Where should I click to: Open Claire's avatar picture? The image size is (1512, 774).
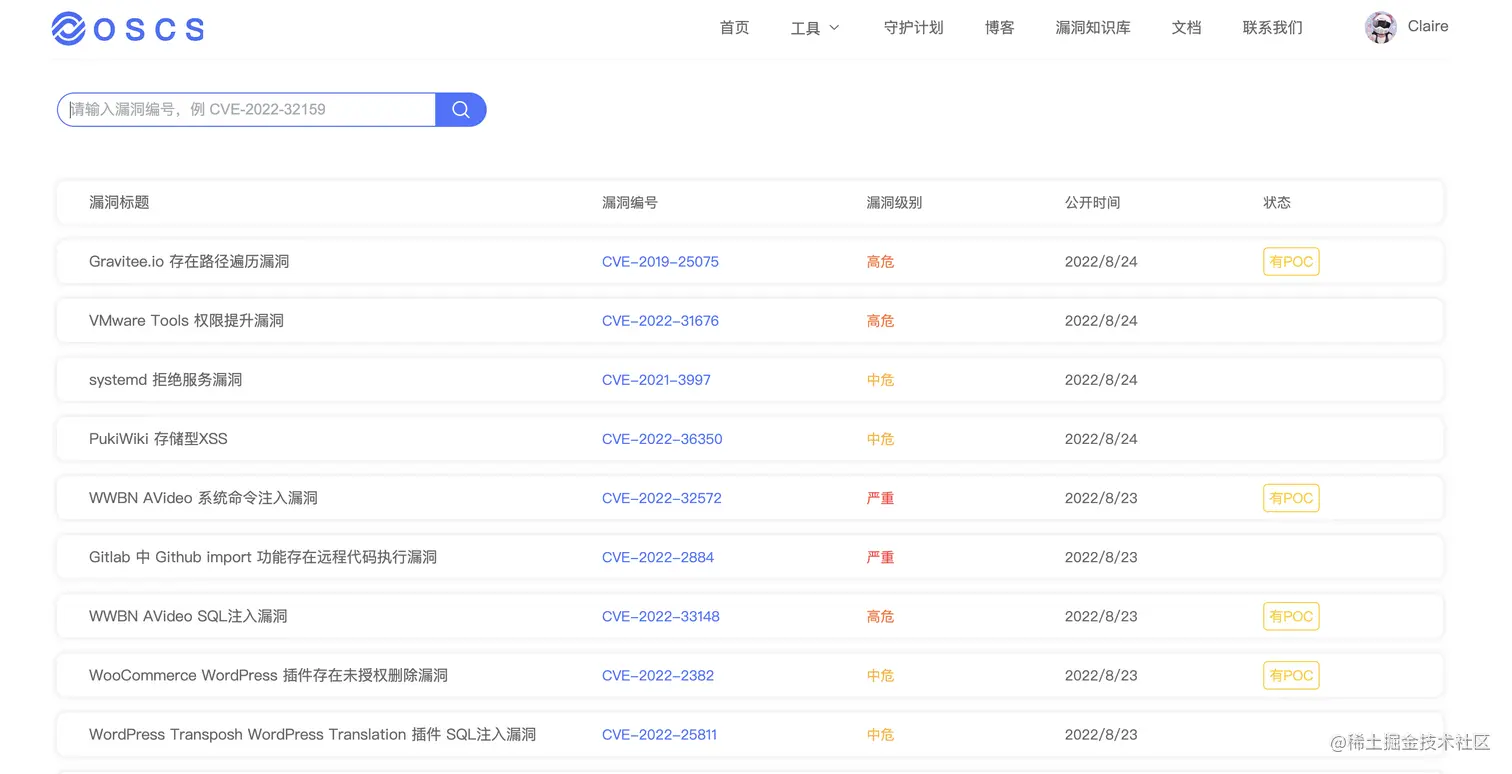1381,27
